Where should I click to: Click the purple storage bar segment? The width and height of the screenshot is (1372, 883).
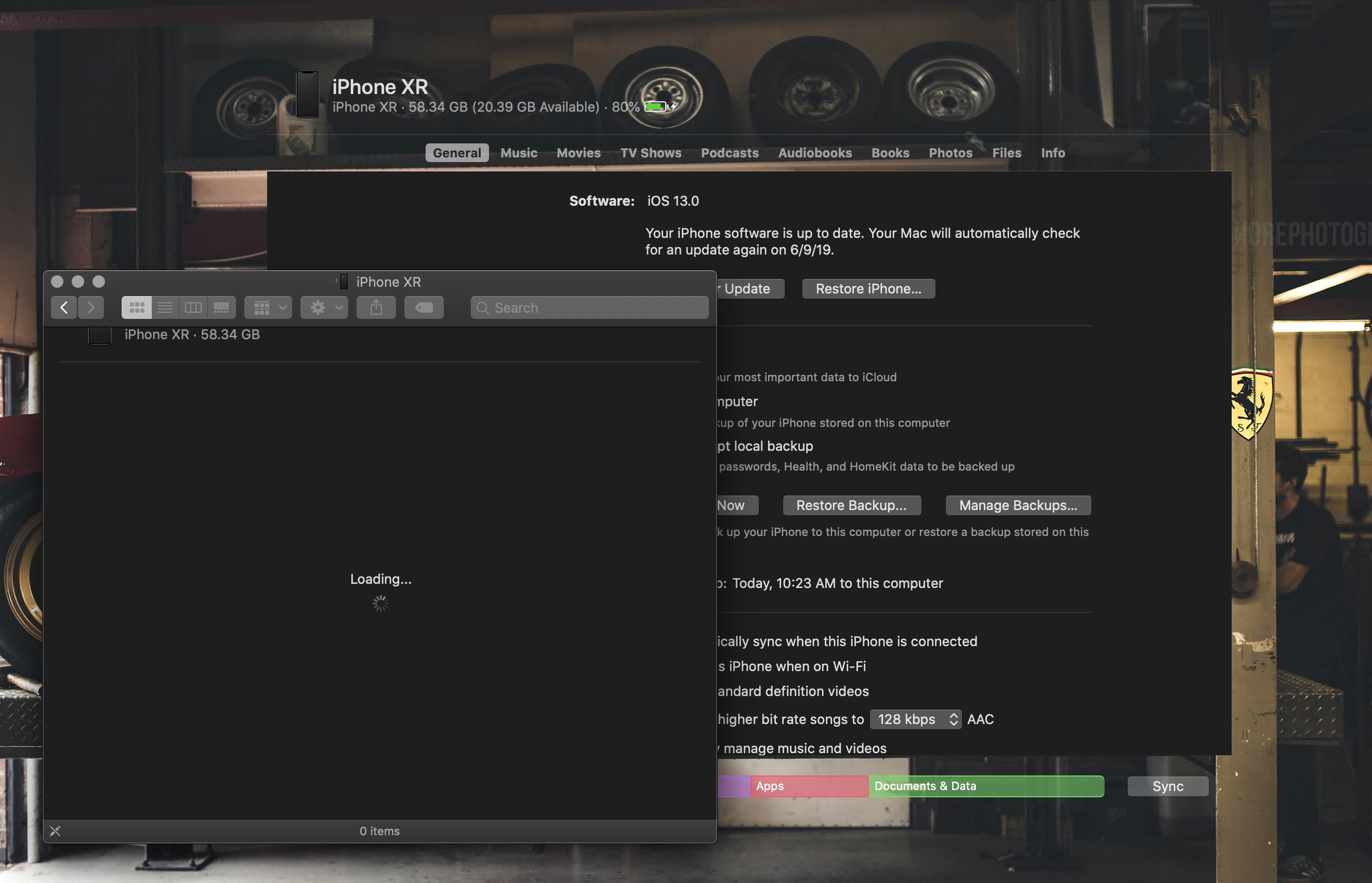(734, 786)
